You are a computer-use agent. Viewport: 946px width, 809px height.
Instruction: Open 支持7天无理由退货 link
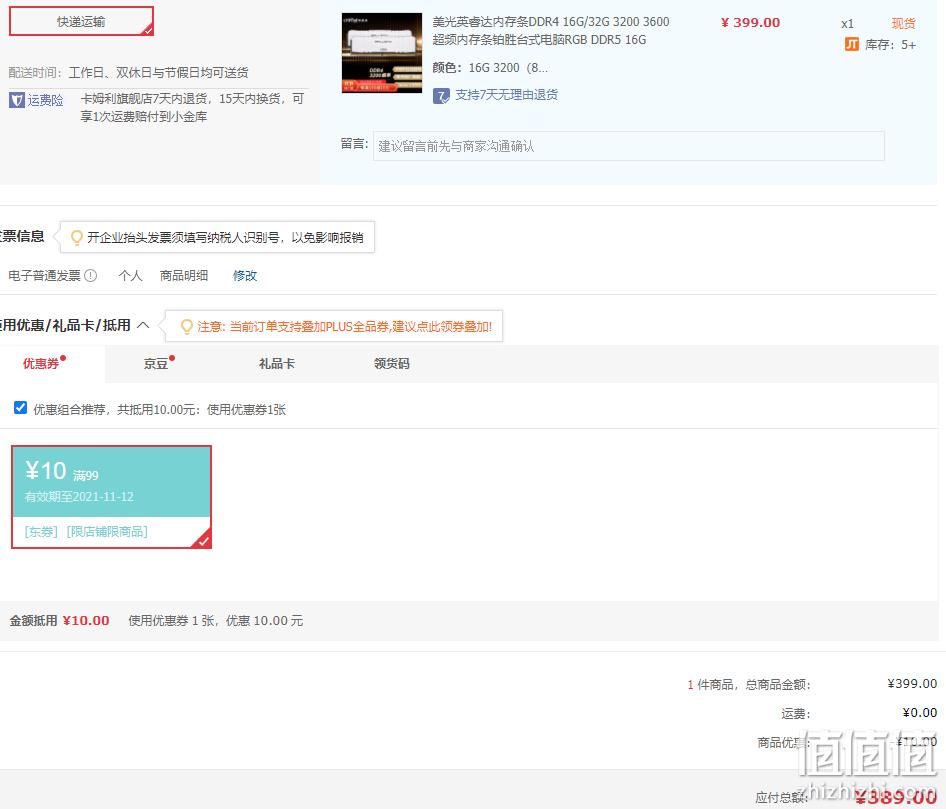(506, 95)
